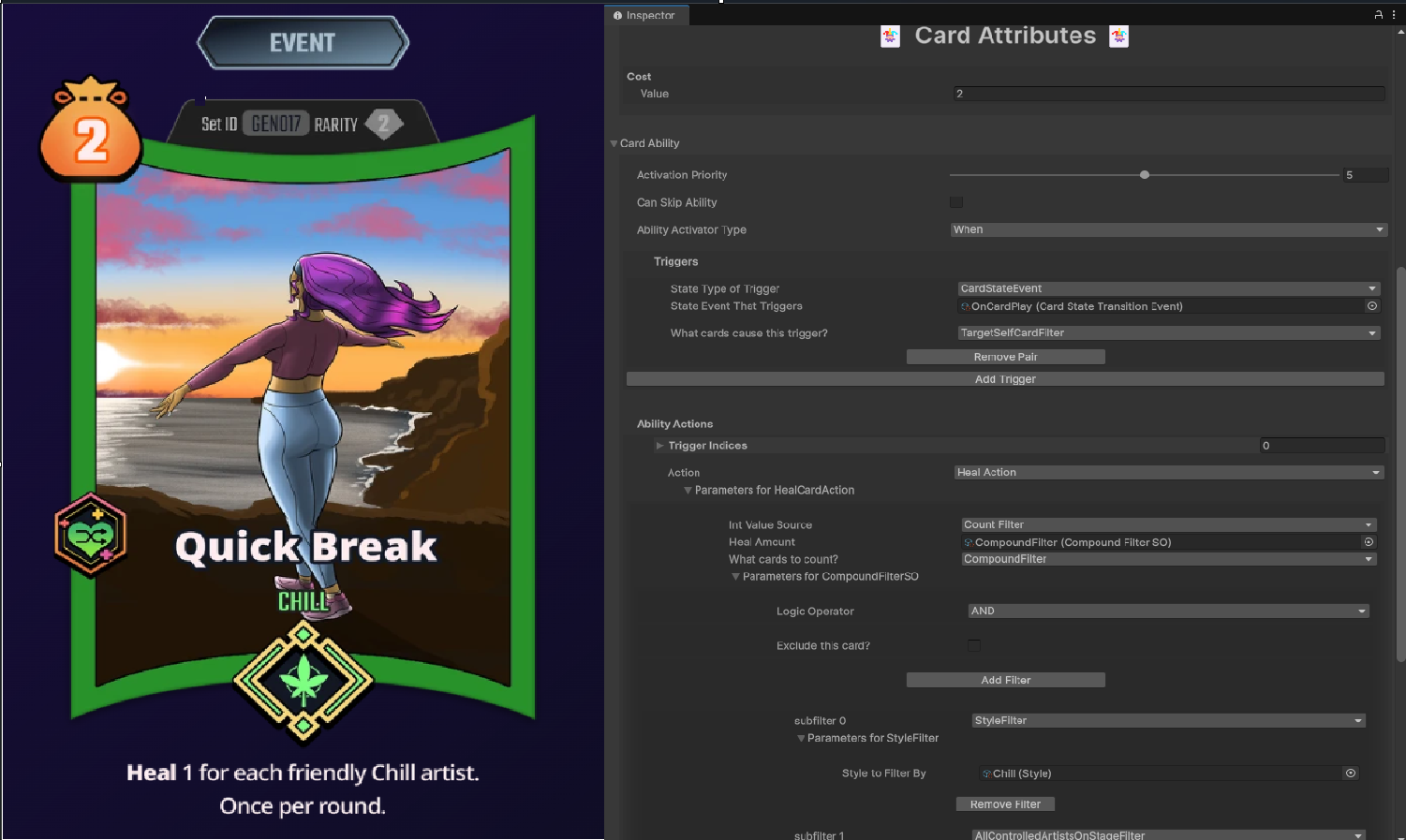Click the object picker for CompoundFilter Heal Amount

pos(1368,541)
